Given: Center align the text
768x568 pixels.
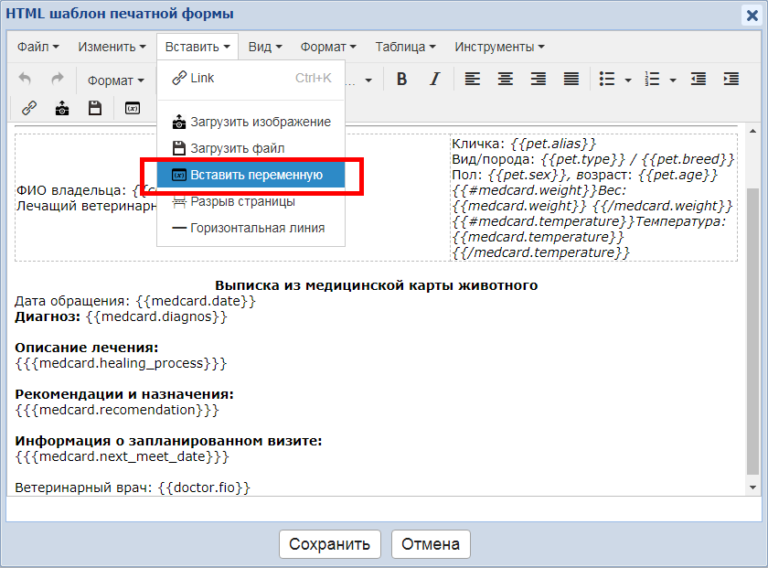Looking at the screenshot, I should 505,79.
